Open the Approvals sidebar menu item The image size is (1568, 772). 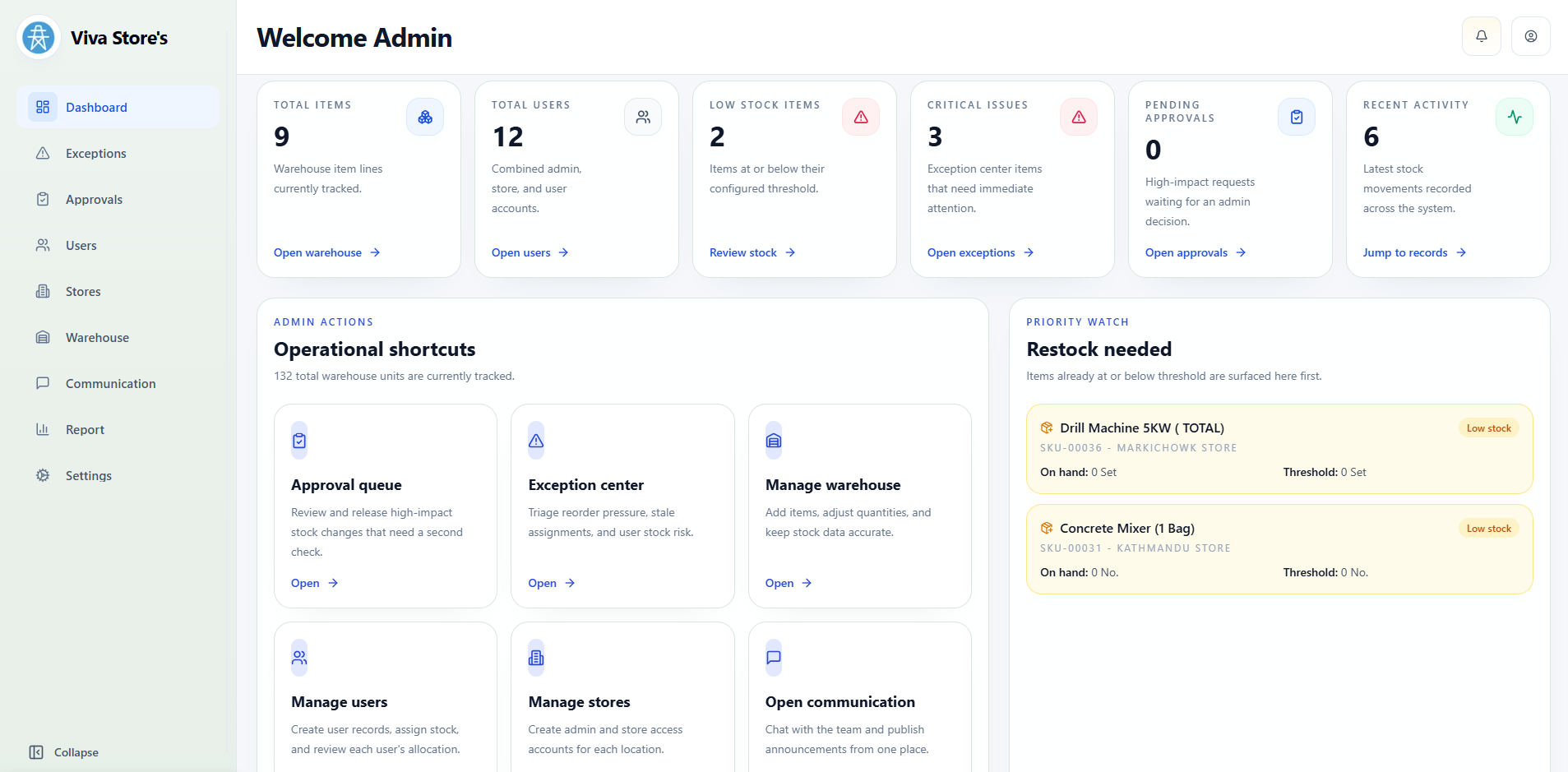(x=118, y=199)
